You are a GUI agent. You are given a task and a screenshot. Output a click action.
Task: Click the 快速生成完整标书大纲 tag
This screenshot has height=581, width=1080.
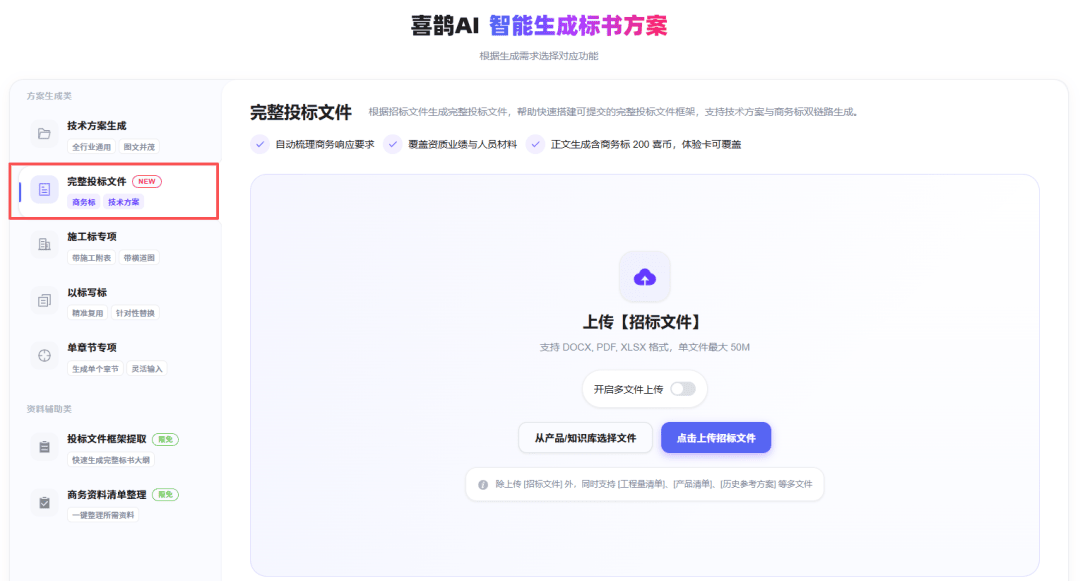(x=111, y=460)
